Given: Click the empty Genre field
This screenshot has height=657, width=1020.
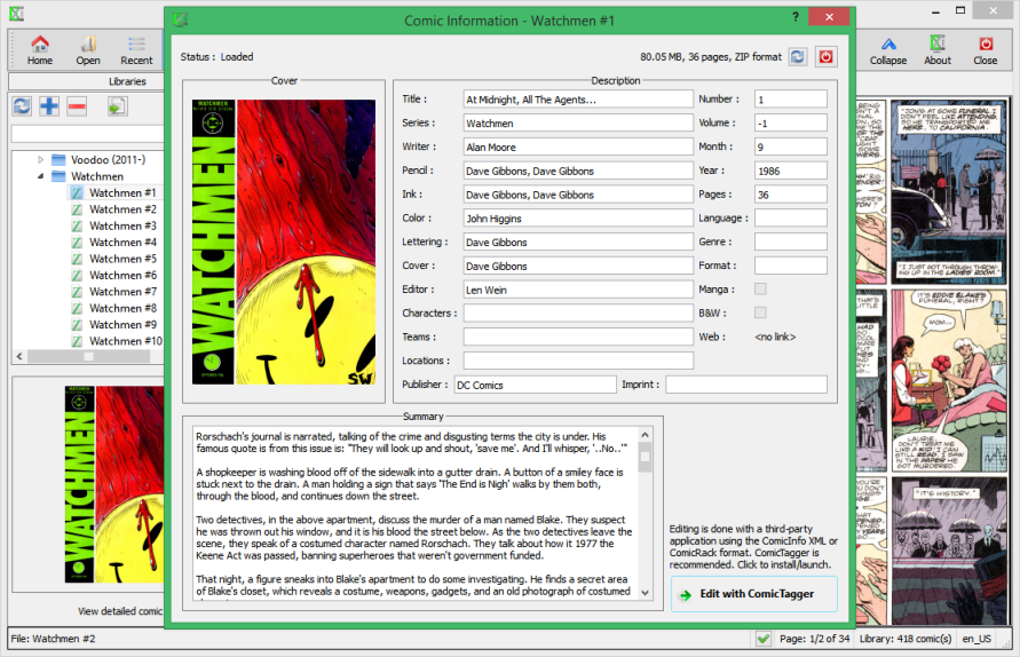Looking at the screenshot, I should click(790, 242).
